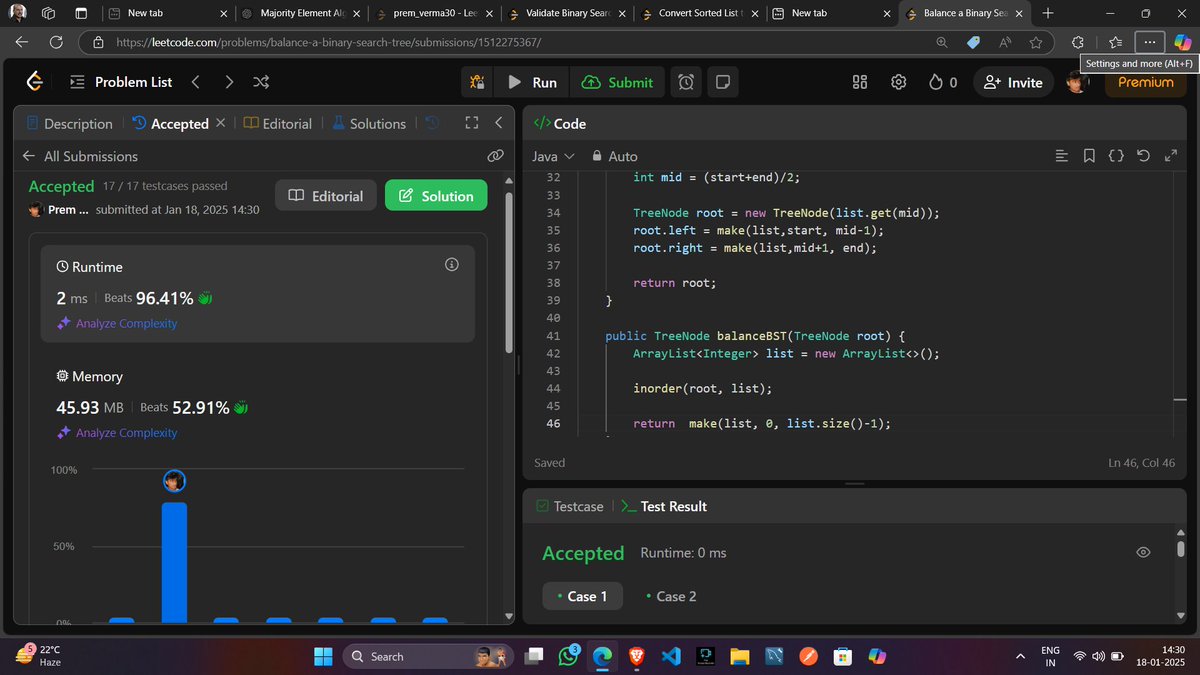Click the curly braces icon in editor
Screen dimensions: 1200x675
[x=1116, y=156]
